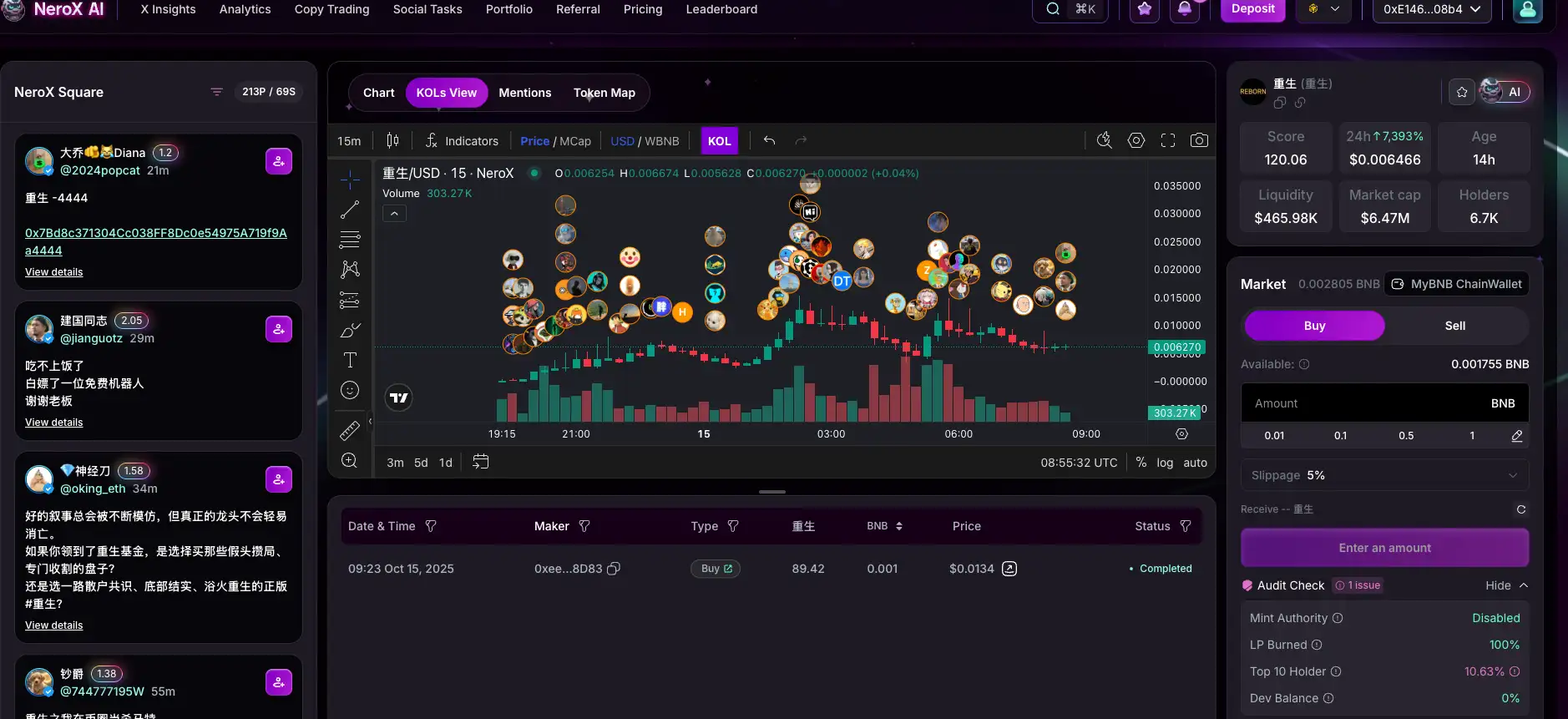Copy the maker address 0xee...8D83
Image resolution: width=1568 pixels, height=719 pixels.
[614, 569]
